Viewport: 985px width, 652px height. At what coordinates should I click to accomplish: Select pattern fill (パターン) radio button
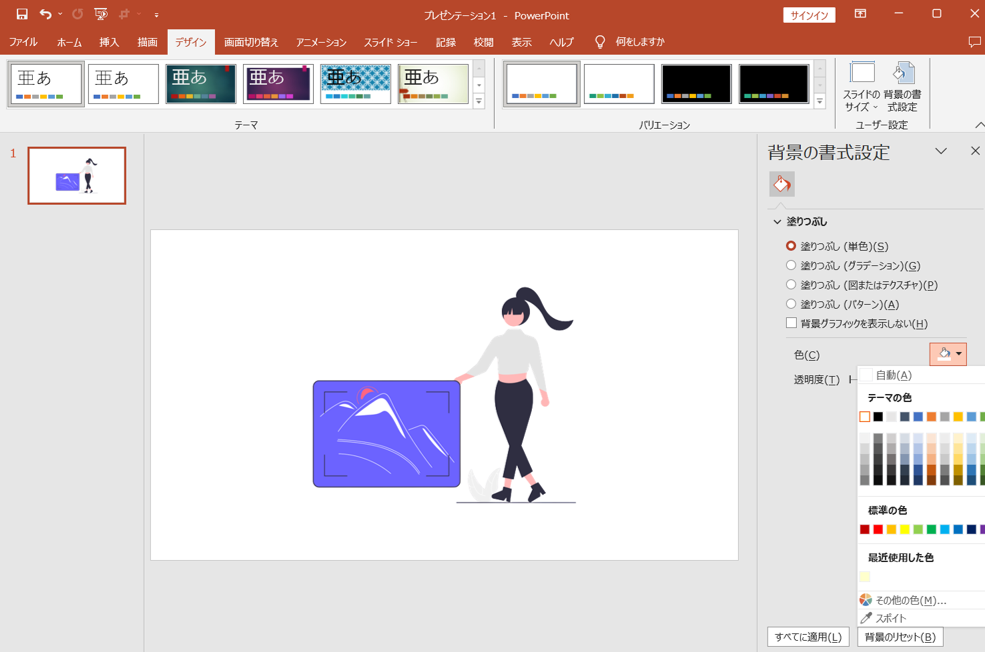click(791, 304)
